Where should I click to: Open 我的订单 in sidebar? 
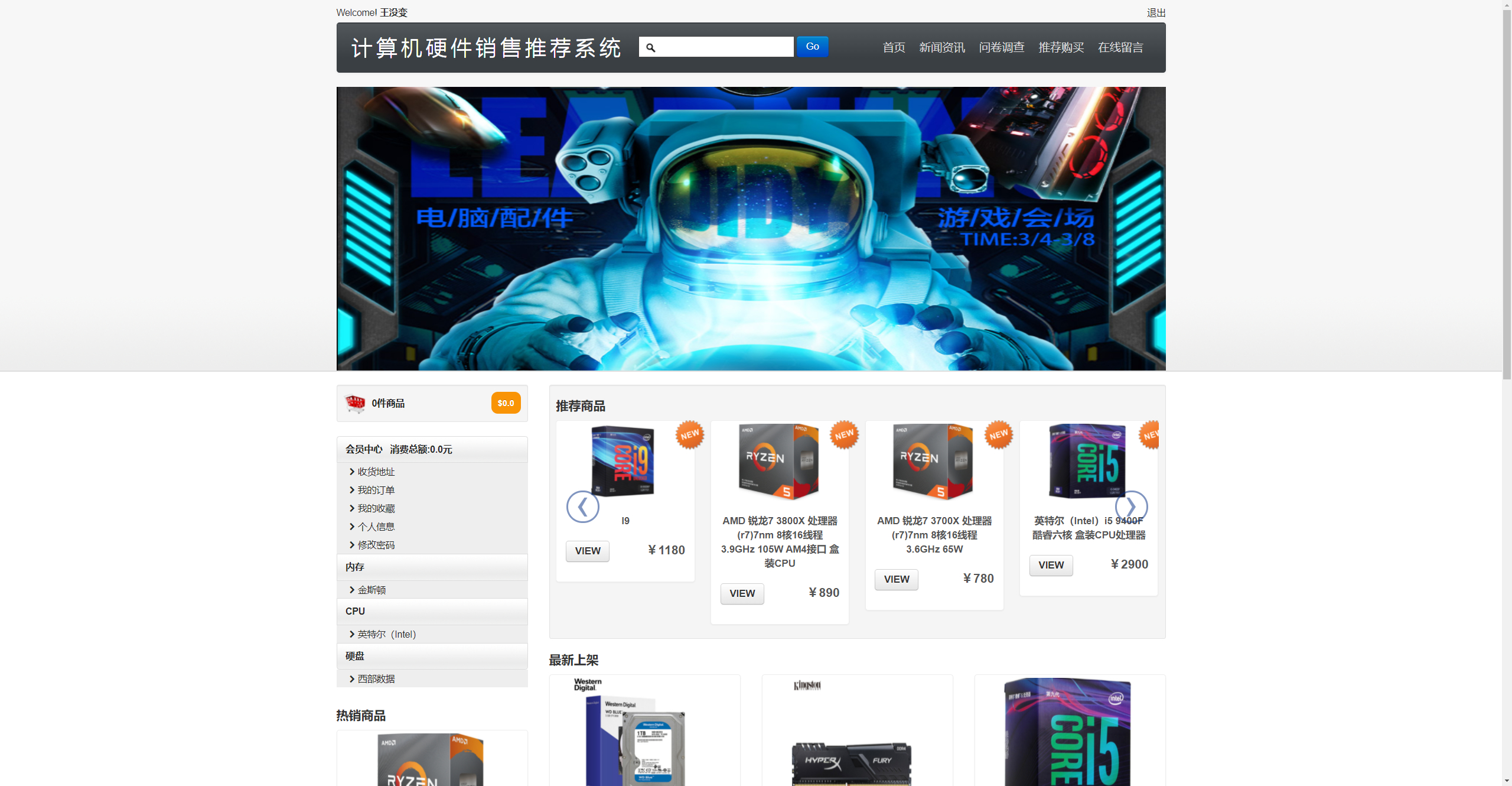point(376,490)
